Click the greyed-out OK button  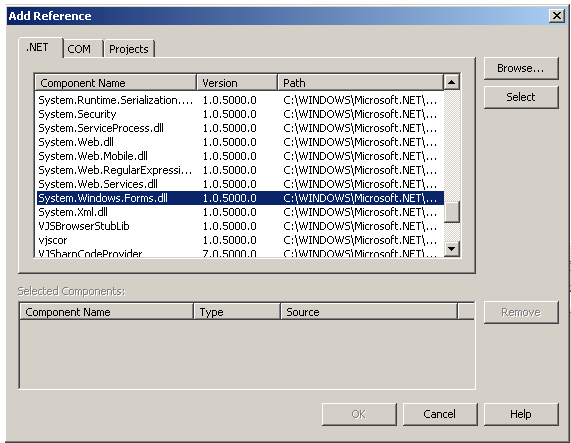tap(359, 414)
